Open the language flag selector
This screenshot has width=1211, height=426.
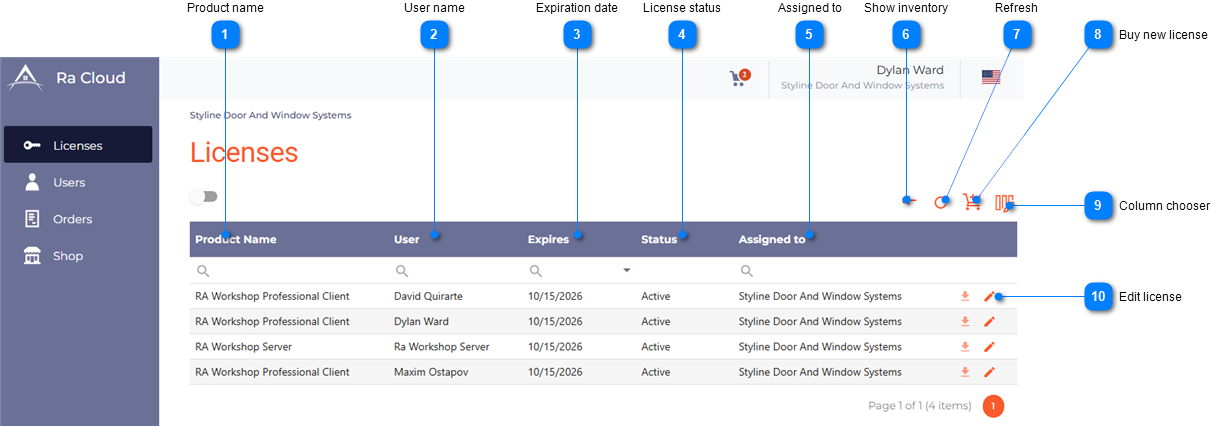point(991,78)
